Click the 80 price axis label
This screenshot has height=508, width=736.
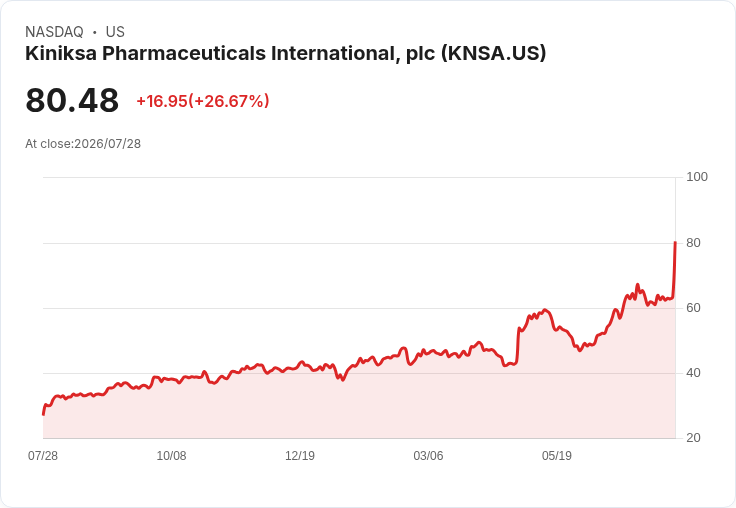point(693,243)
